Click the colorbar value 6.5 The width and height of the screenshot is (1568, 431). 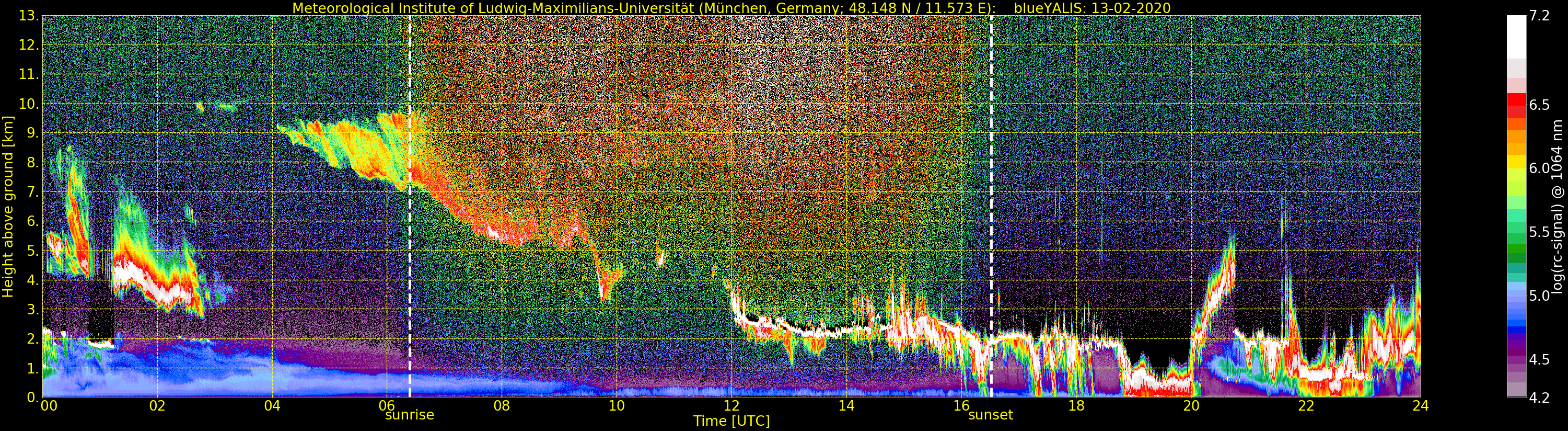[x=1539, y=105]
